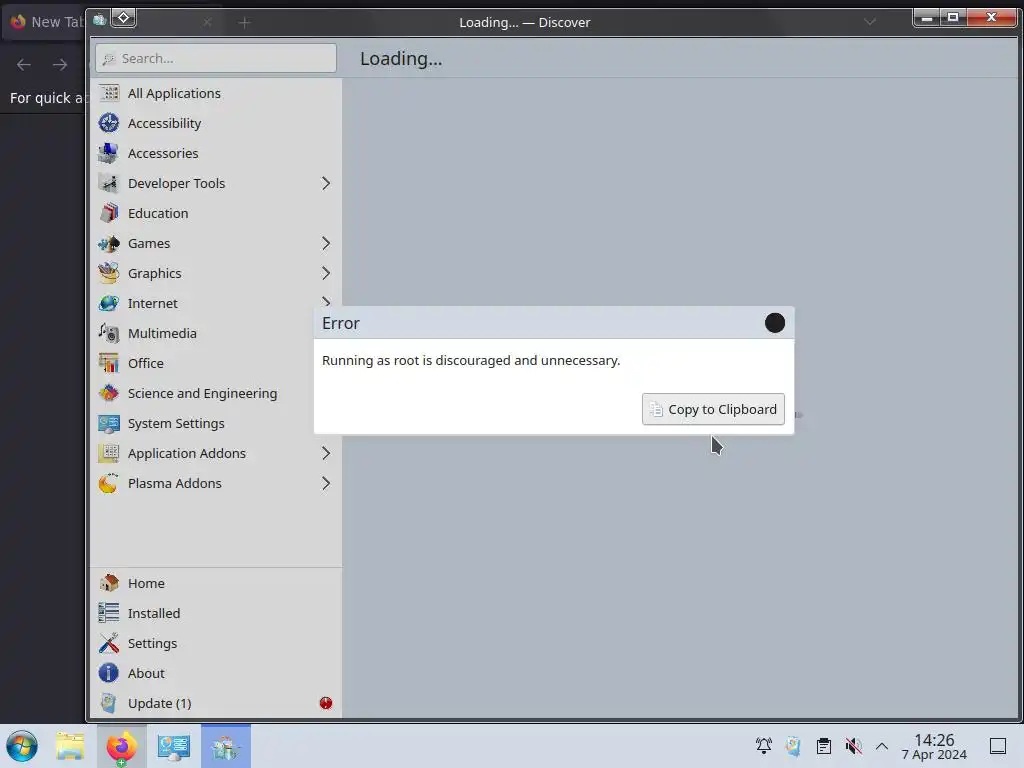The width and height of the screenshot is (1024, 768).
Task: Open System Settings taskbar icon
Action: [x=173, y=746]
